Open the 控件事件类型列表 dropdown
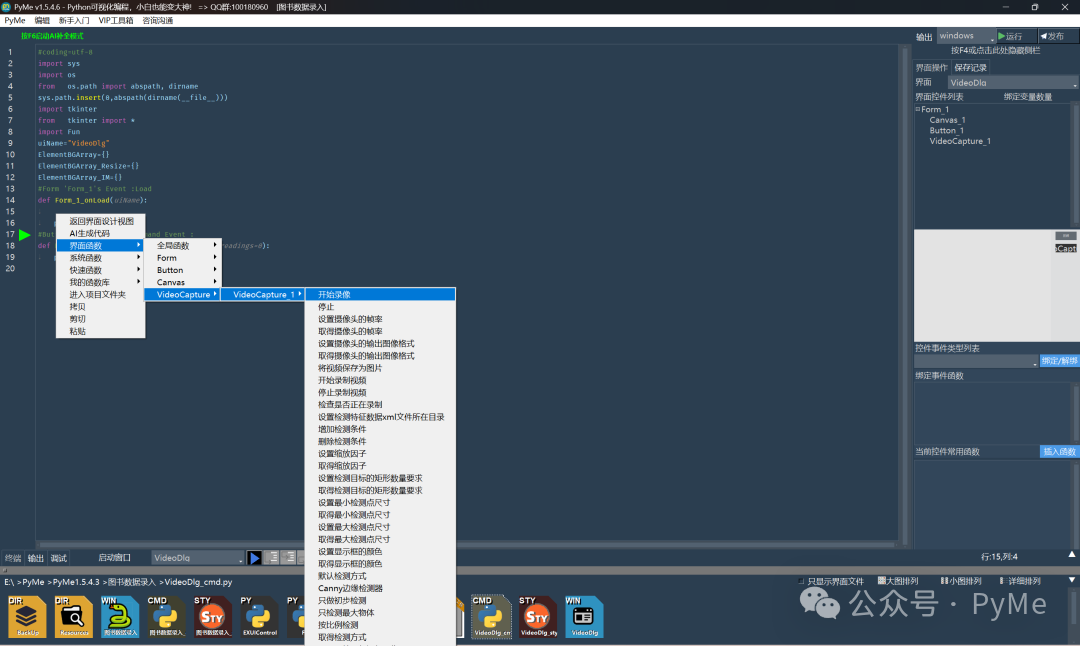This screenshot has width=1080, height=646. point(976,362)
